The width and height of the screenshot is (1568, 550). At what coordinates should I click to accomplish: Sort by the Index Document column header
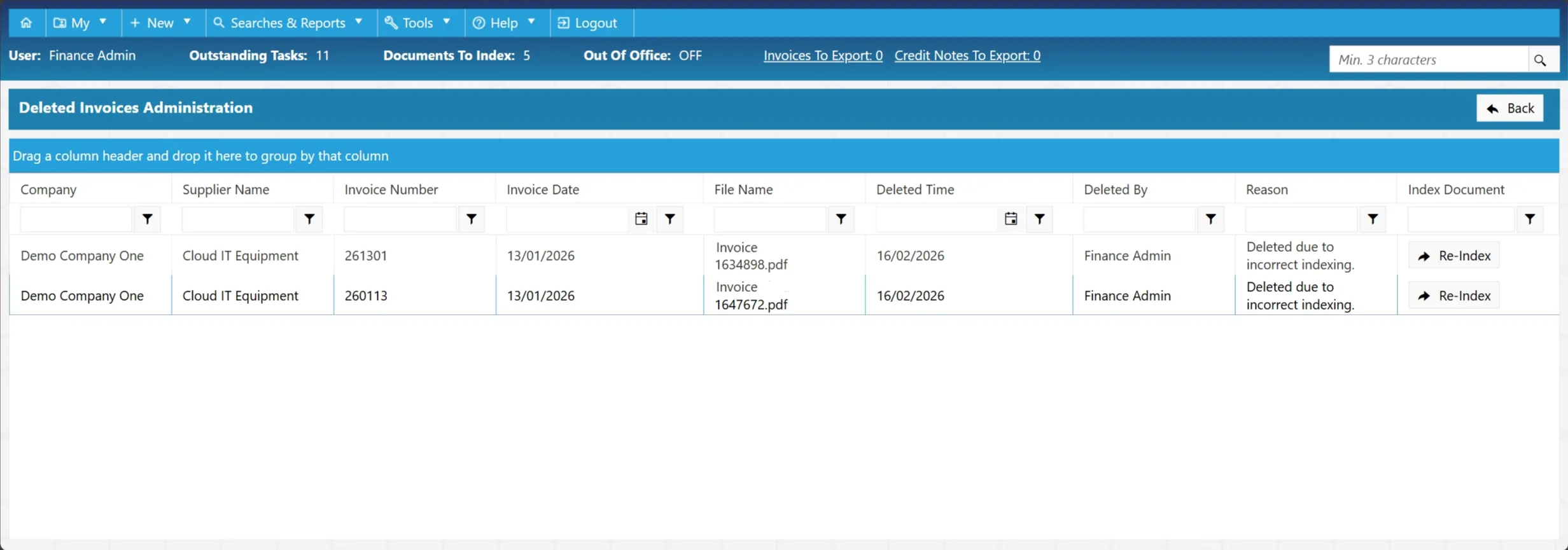click(x=1456, y=189)
